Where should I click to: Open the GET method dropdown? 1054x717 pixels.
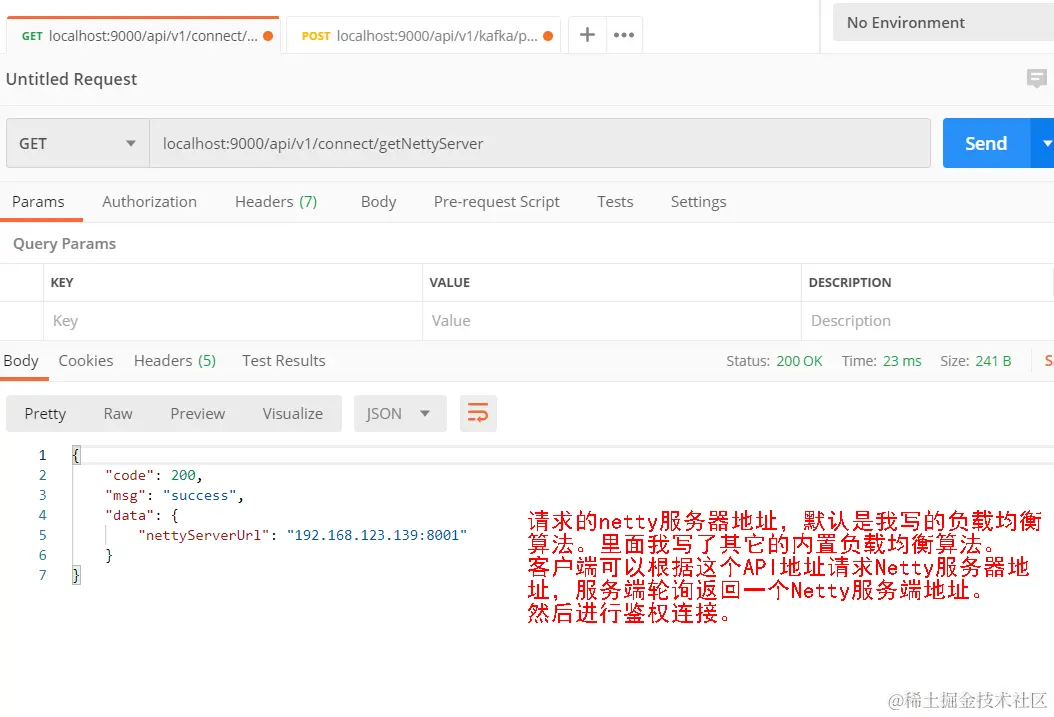[x=78, y=143]
